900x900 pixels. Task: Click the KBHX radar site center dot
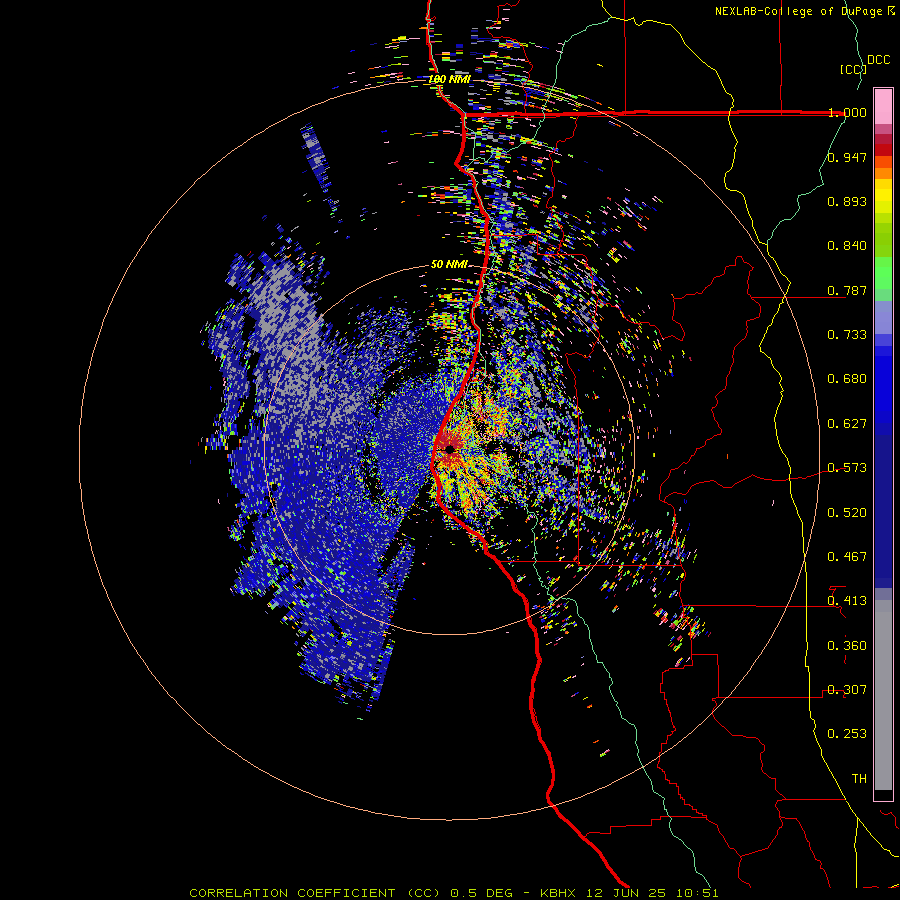[x=449, y=449]
